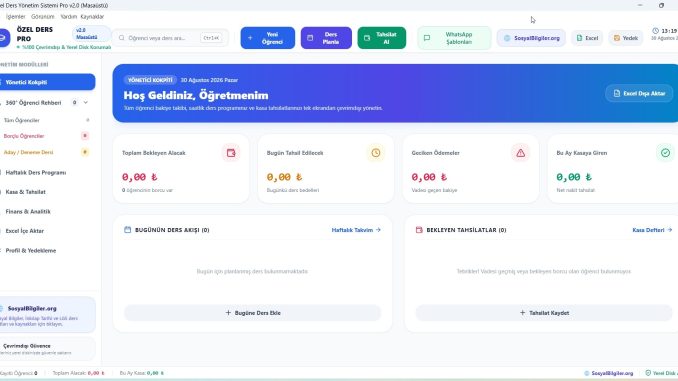Image resolution: width=678 pixels, height=381 pixels.
Task: Click the 0,00 ₺ Toplam Bekleyen Alacak amount
Action: click(x=139, y=177)
